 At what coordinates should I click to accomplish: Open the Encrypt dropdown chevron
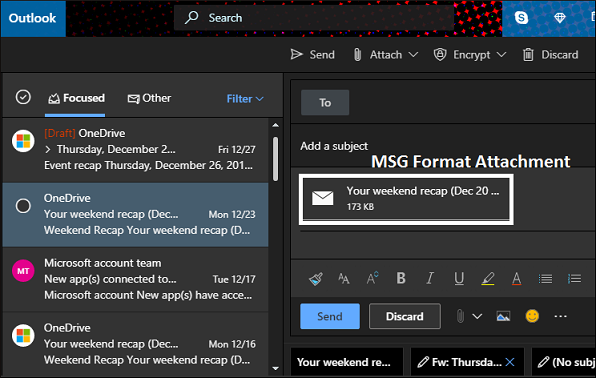(x=501, y=55)
